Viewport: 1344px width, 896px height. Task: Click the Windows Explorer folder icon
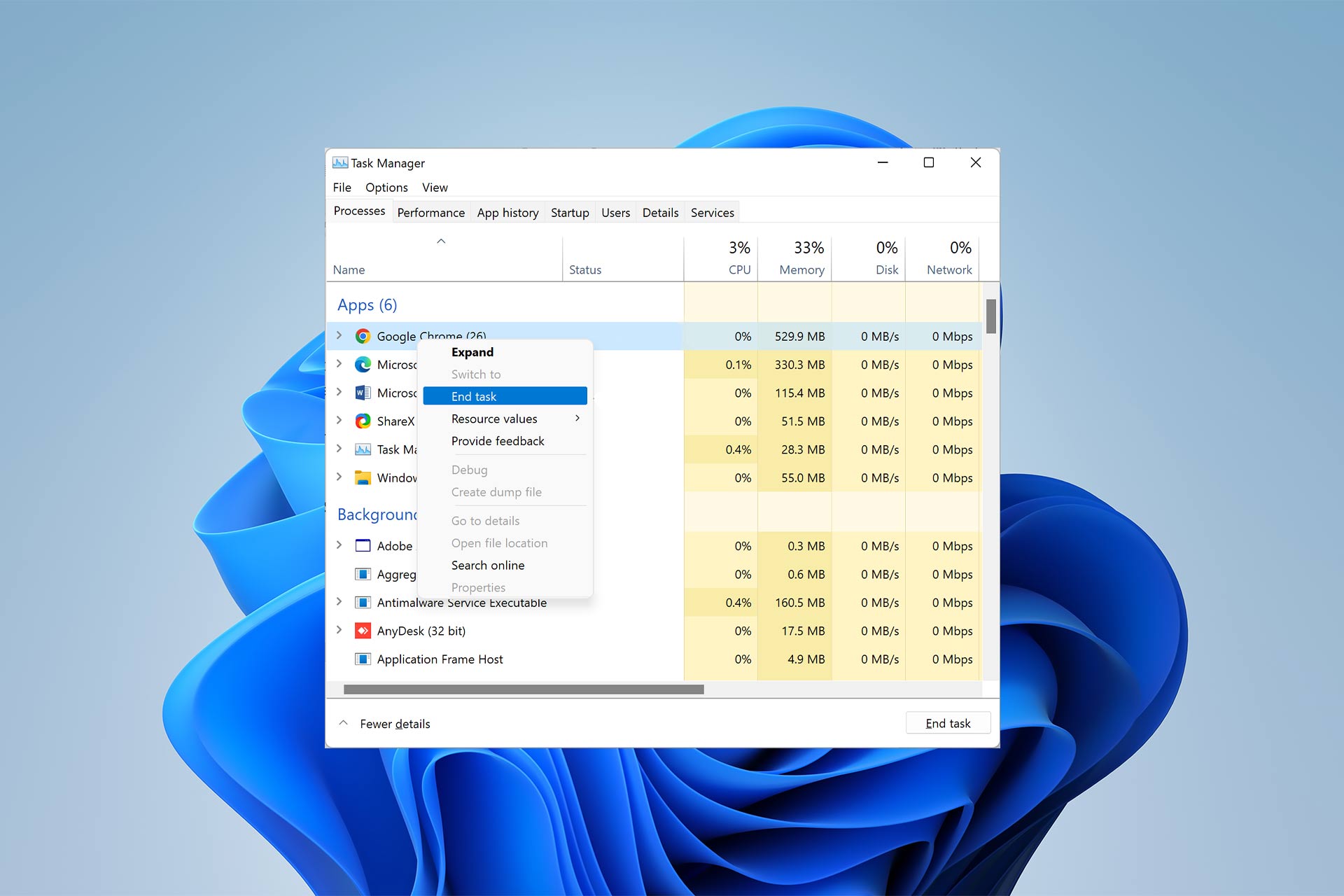[x=363, y=478]
